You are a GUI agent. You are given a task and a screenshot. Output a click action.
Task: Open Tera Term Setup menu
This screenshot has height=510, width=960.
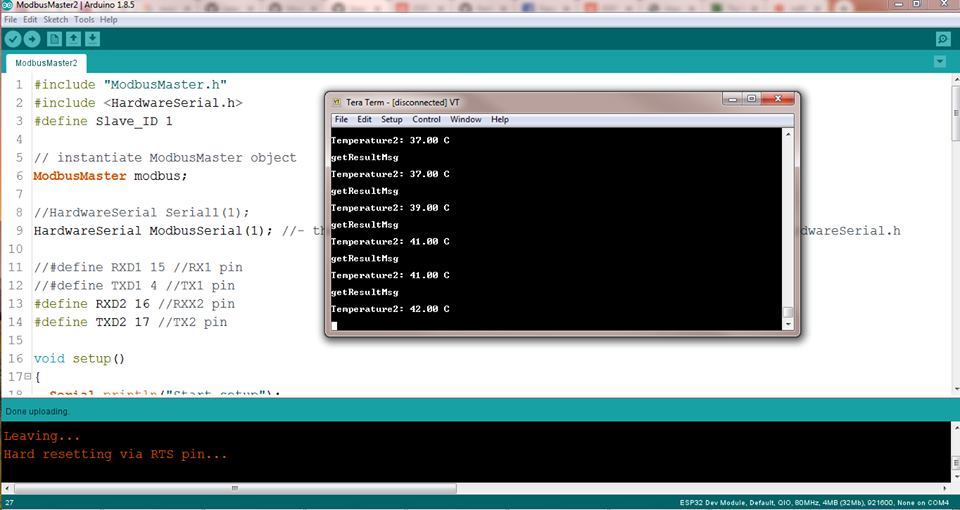tap(392, 119)
